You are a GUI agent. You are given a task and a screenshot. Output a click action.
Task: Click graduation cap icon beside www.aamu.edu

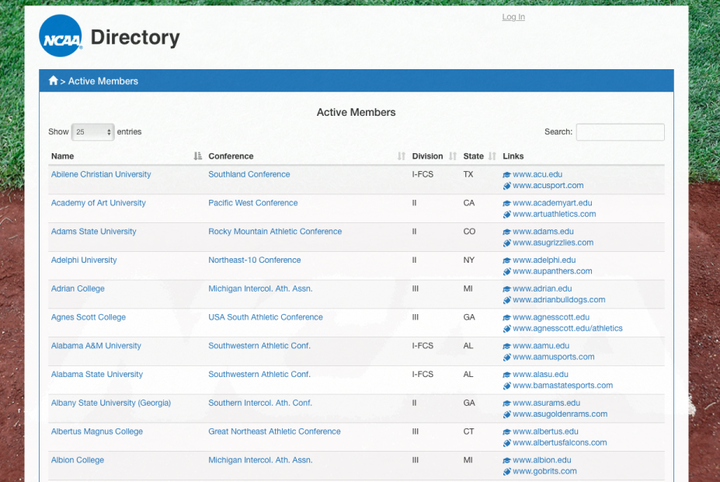pyautogui.click(x=506, y=346)
